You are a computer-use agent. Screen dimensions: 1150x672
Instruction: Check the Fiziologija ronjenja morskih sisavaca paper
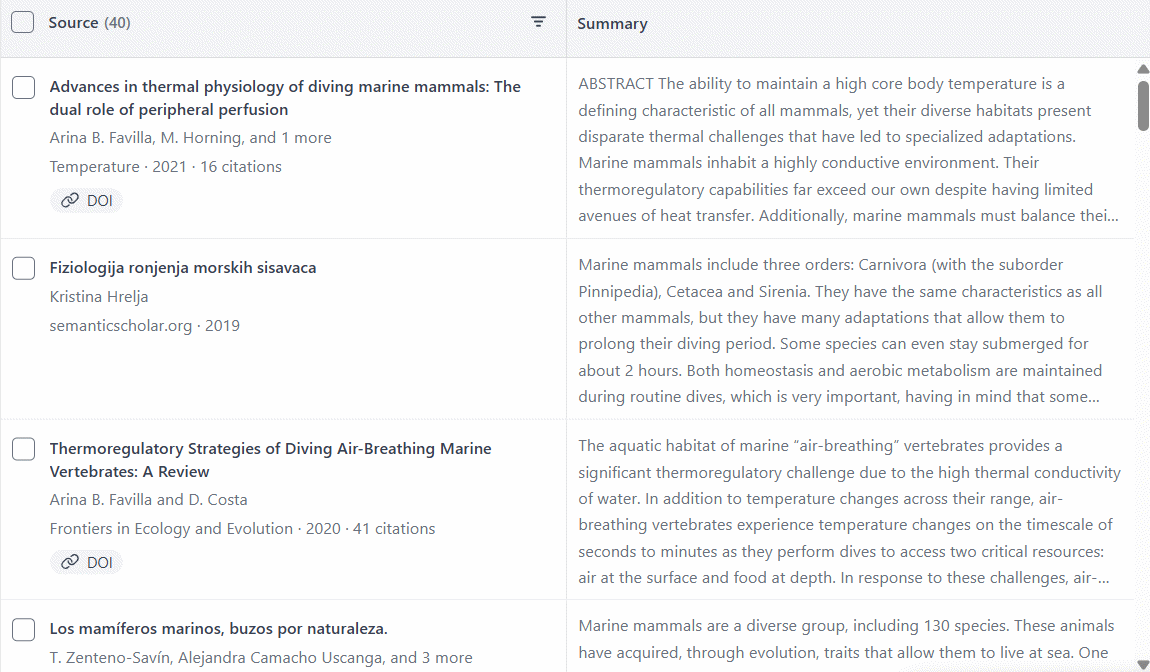tap(24, 268)
